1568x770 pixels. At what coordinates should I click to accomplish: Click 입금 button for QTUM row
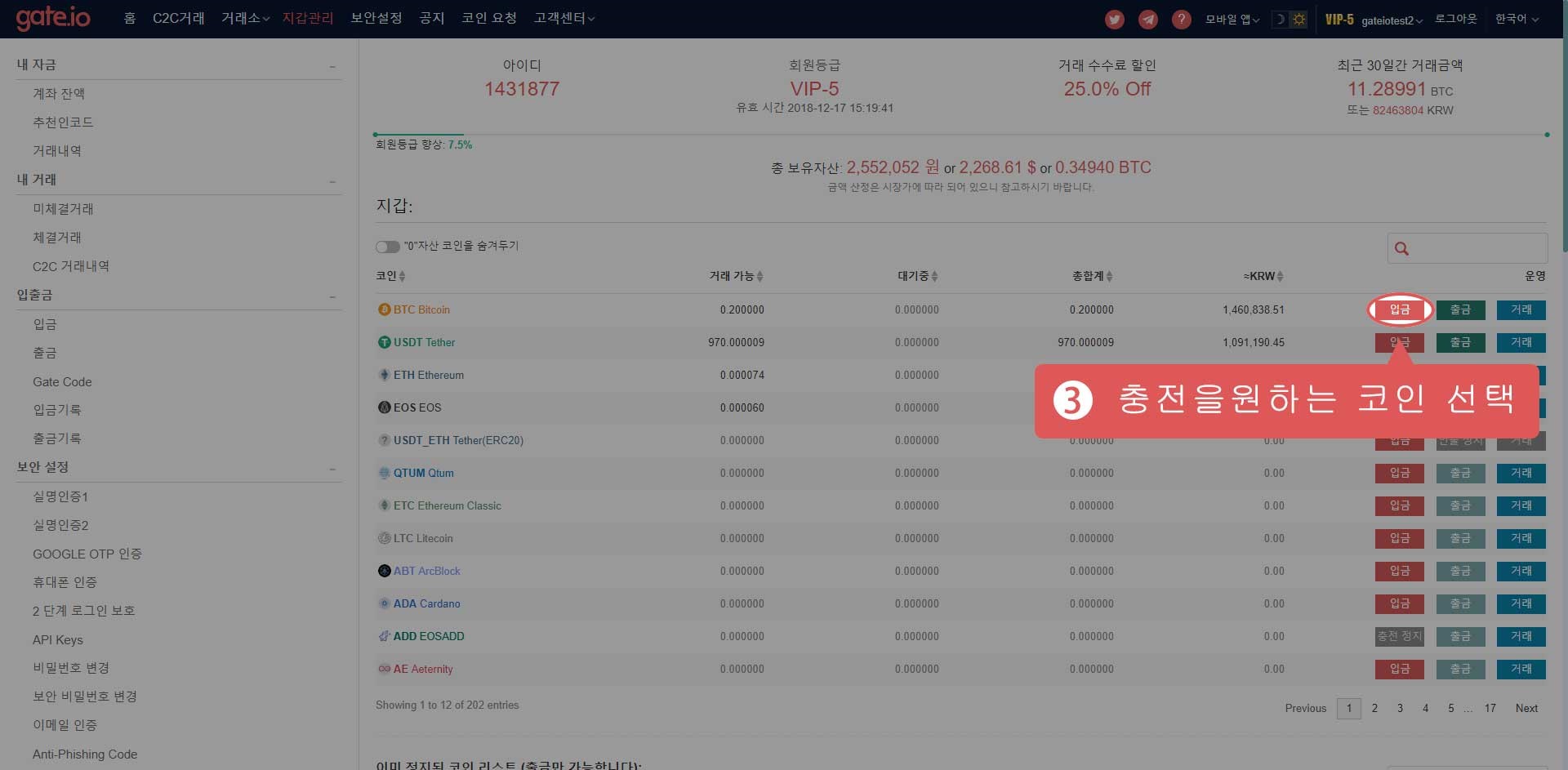click(x=1400, y=473)
